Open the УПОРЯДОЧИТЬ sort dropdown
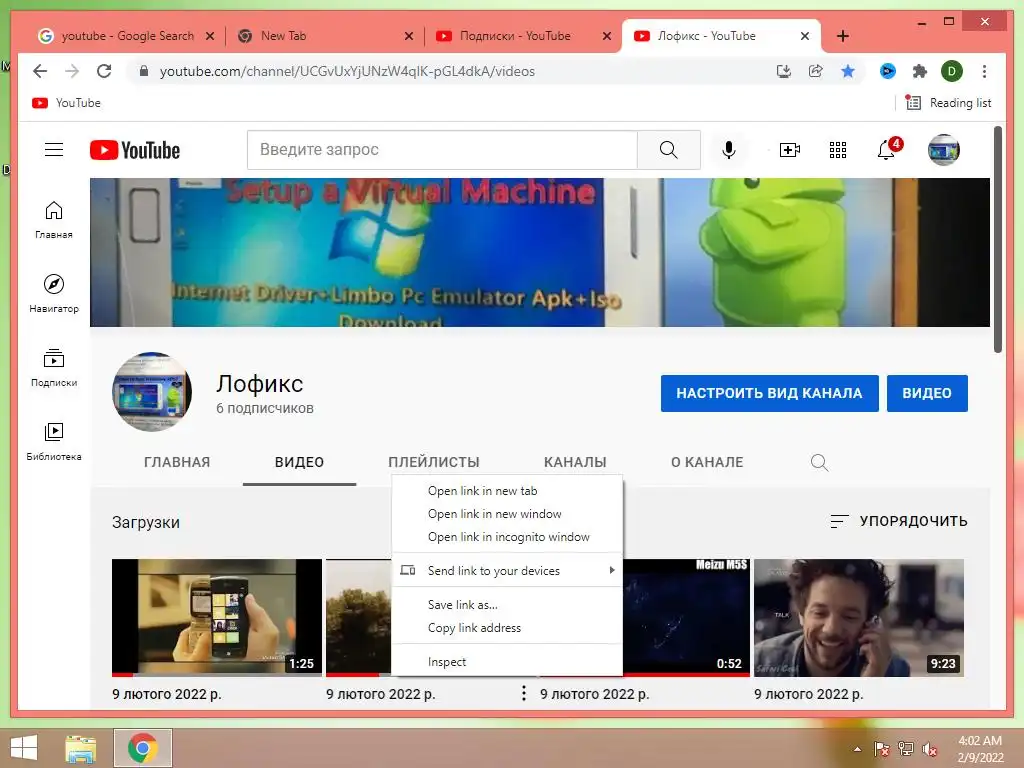The image size is (1024, 768). tap(899, 521)
